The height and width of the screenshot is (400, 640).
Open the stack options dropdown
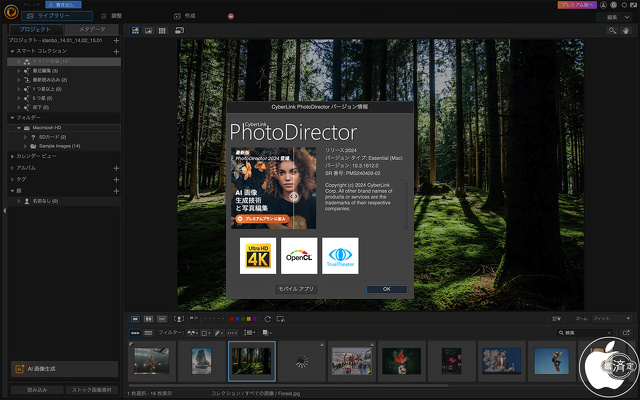pos(267,333)
